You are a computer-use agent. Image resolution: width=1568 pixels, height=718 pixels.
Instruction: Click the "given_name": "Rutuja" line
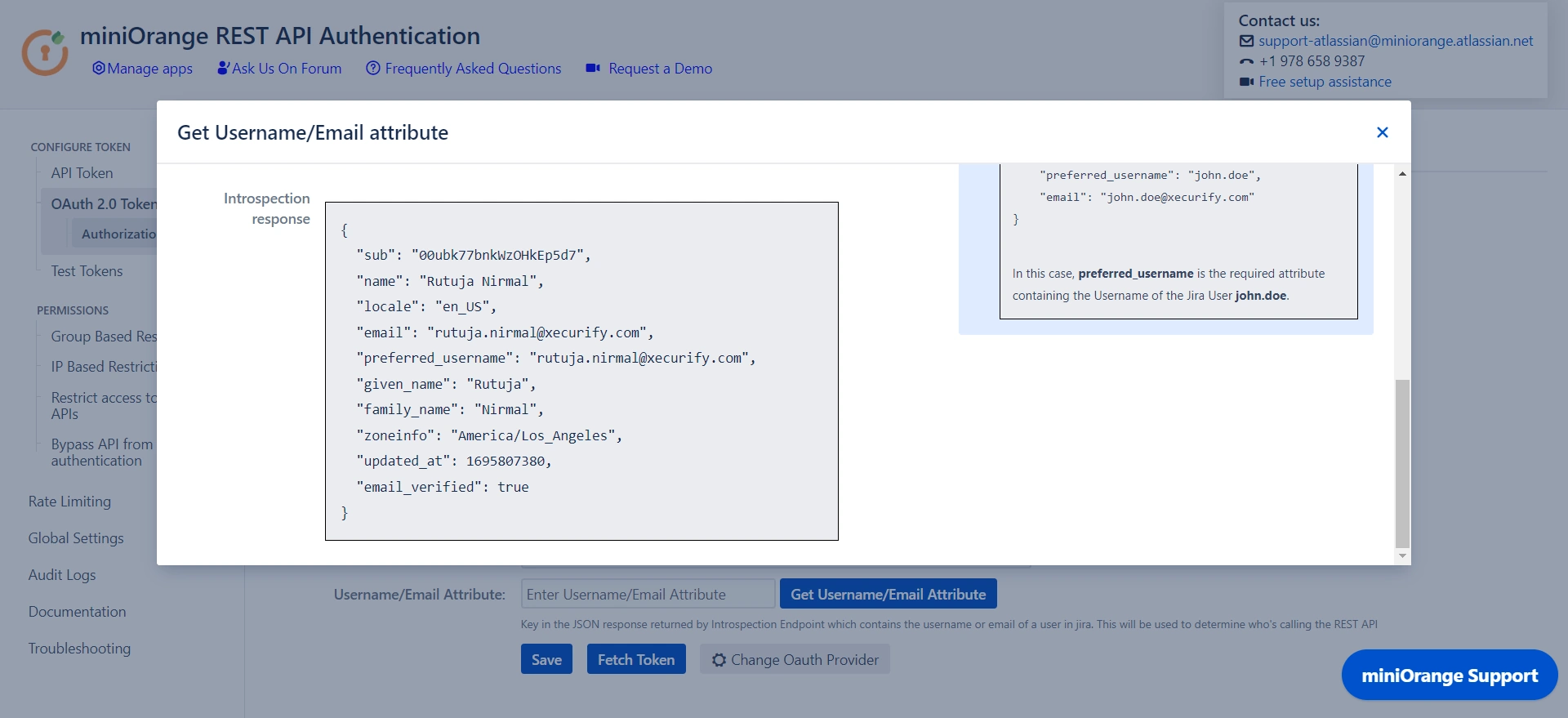446,384
